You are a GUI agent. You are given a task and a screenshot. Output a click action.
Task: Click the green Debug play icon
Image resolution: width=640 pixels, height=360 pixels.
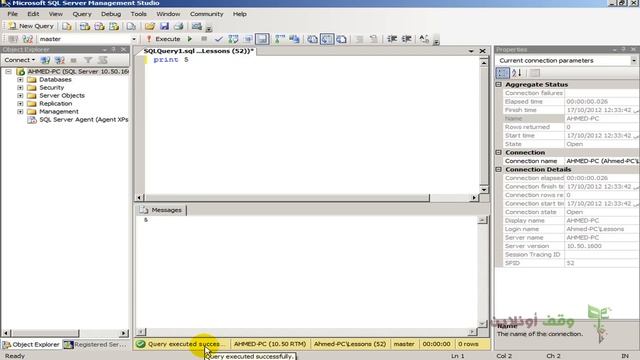(190, 39)
